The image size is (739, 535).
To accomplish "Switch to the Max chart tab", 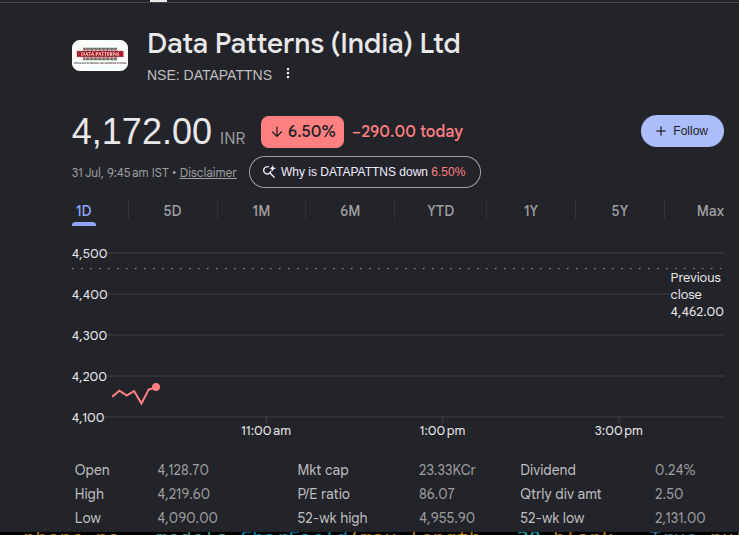I will [710, 211].
